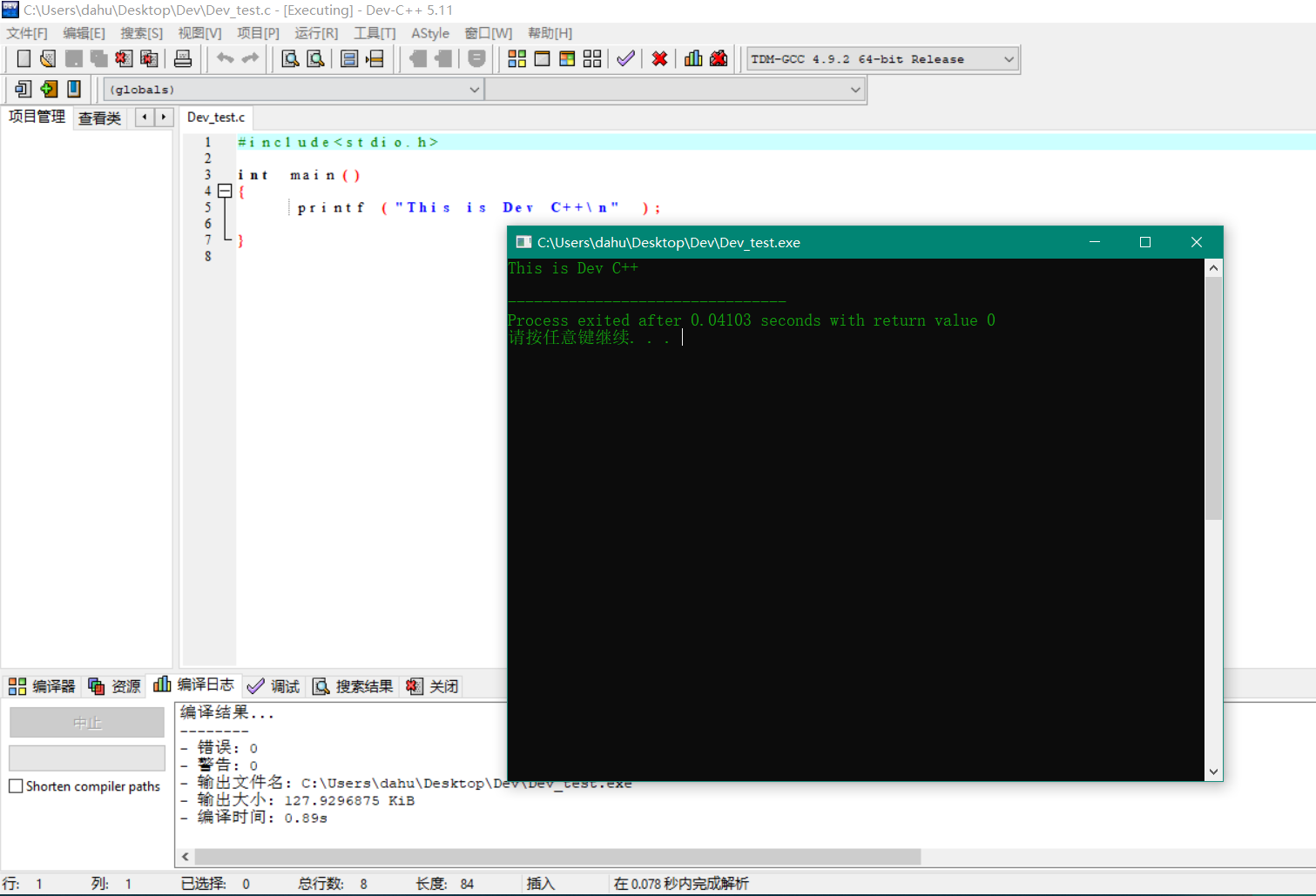The width and height of the screenshot is (1316, 896).
Task: Switch to the 编译日志 bottom tab
Action: (193, 684)
